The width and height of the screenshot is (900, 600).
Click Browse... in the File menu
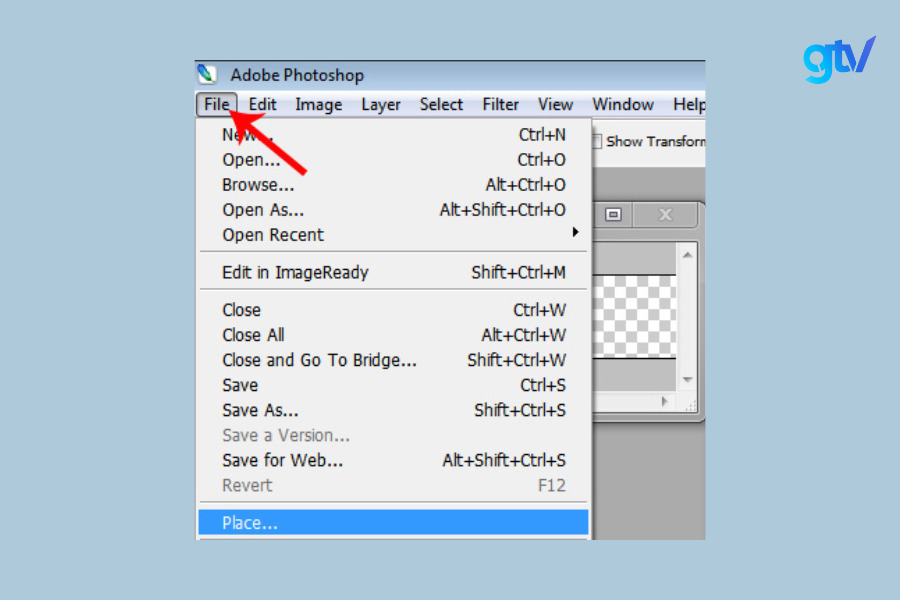258,184
